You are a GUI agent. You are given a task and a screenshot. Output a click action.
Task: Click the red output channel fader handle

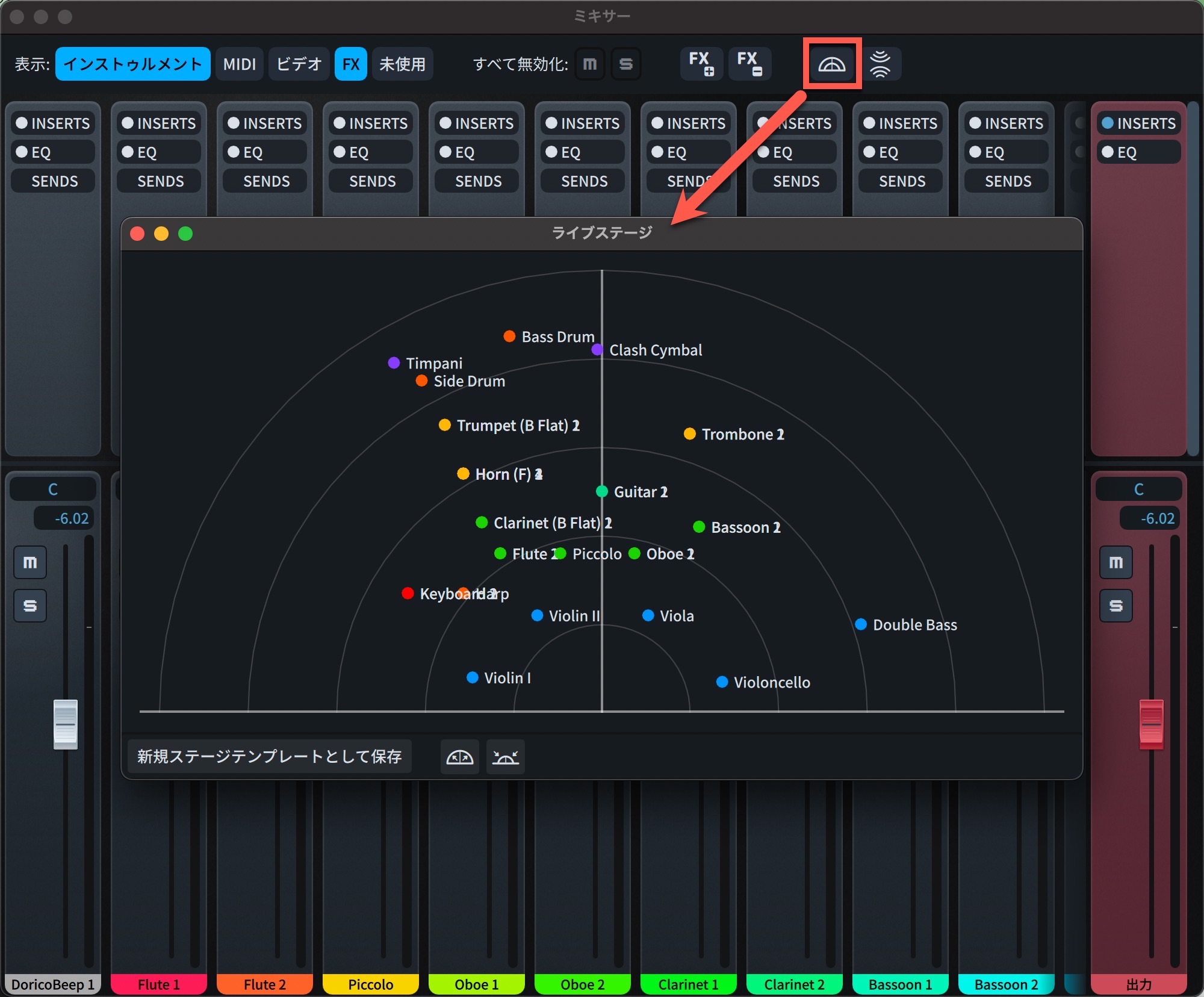tap(1151, 724)
